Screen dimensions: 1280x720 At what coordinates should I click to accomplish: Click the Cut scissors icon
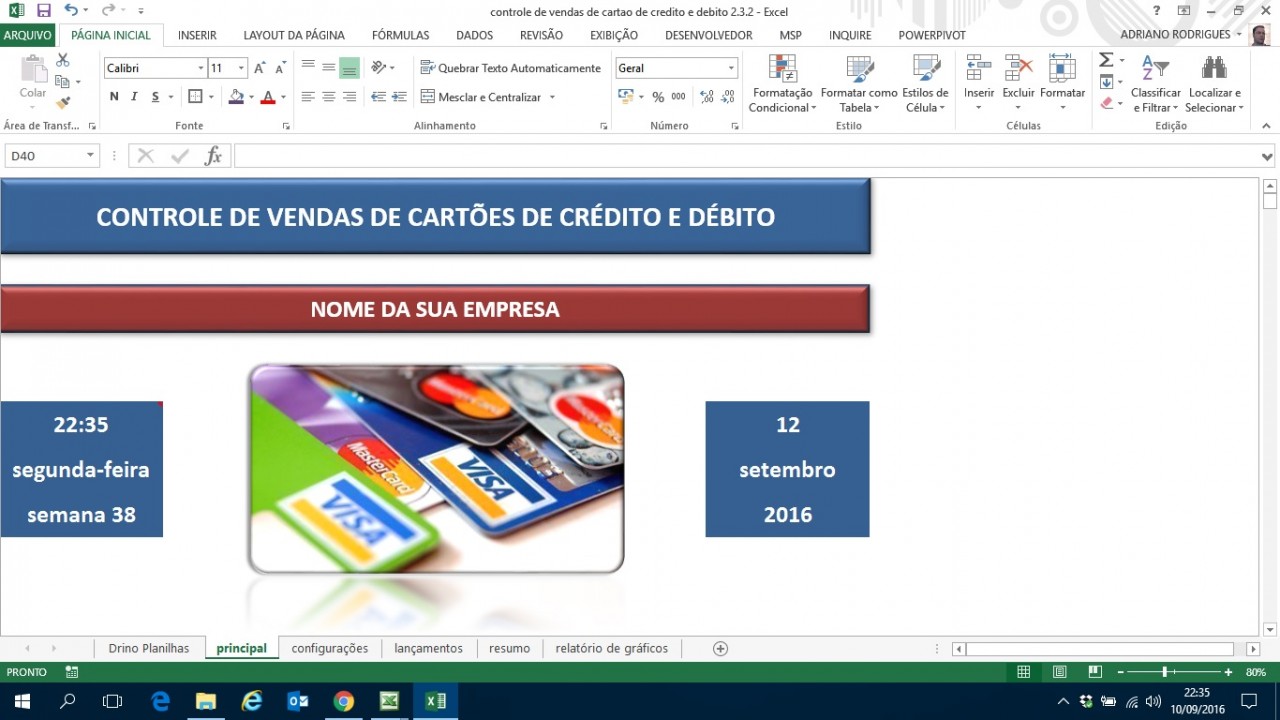pos(63,61)
